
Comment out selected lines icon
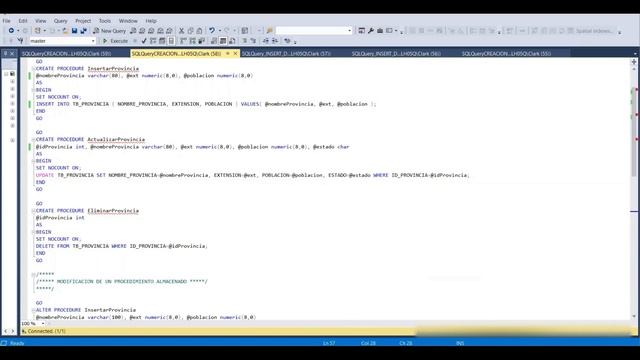pos(244,41)
